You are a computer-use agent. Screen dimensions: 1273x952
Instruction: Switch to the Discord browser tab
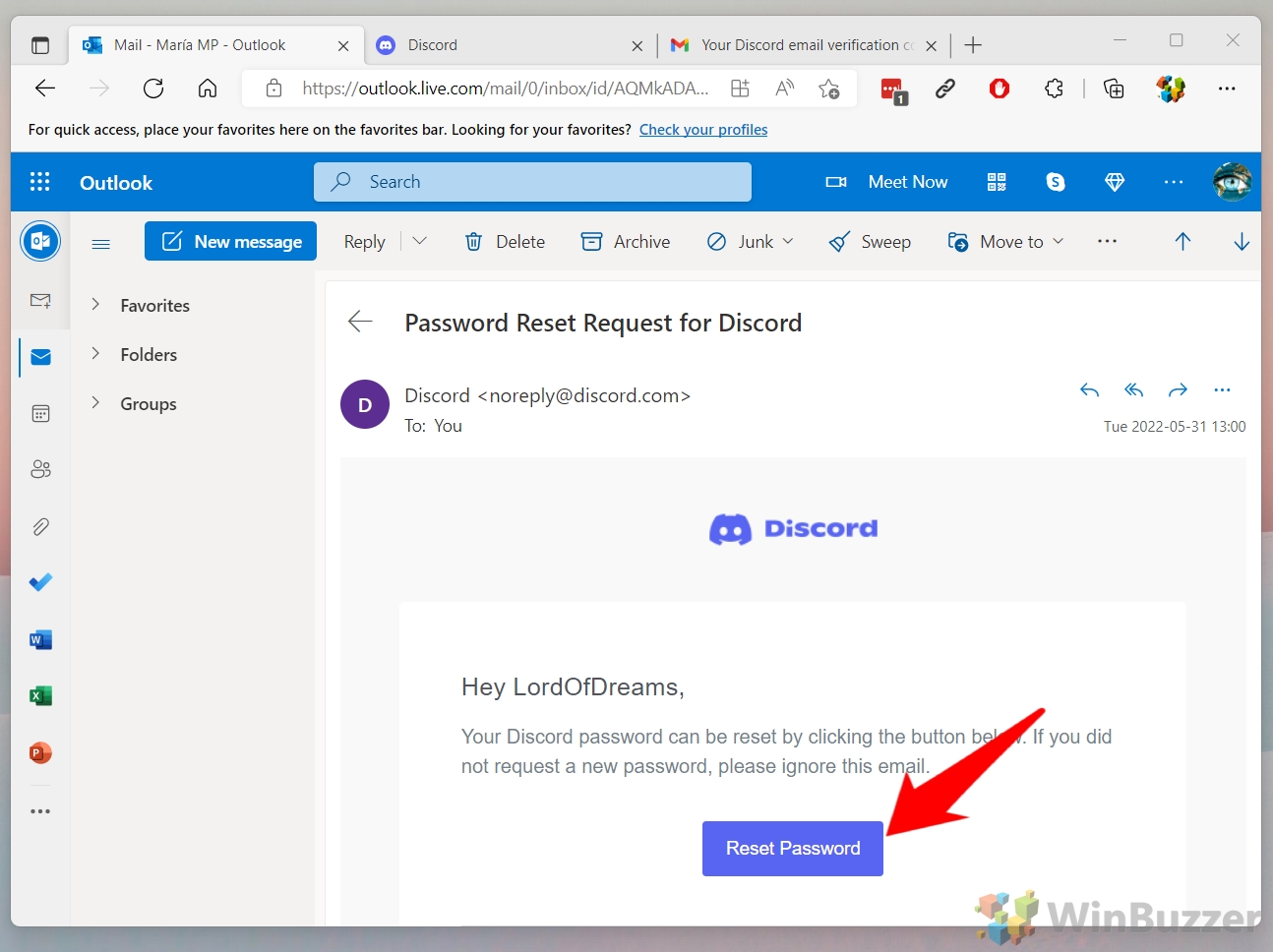510,45
